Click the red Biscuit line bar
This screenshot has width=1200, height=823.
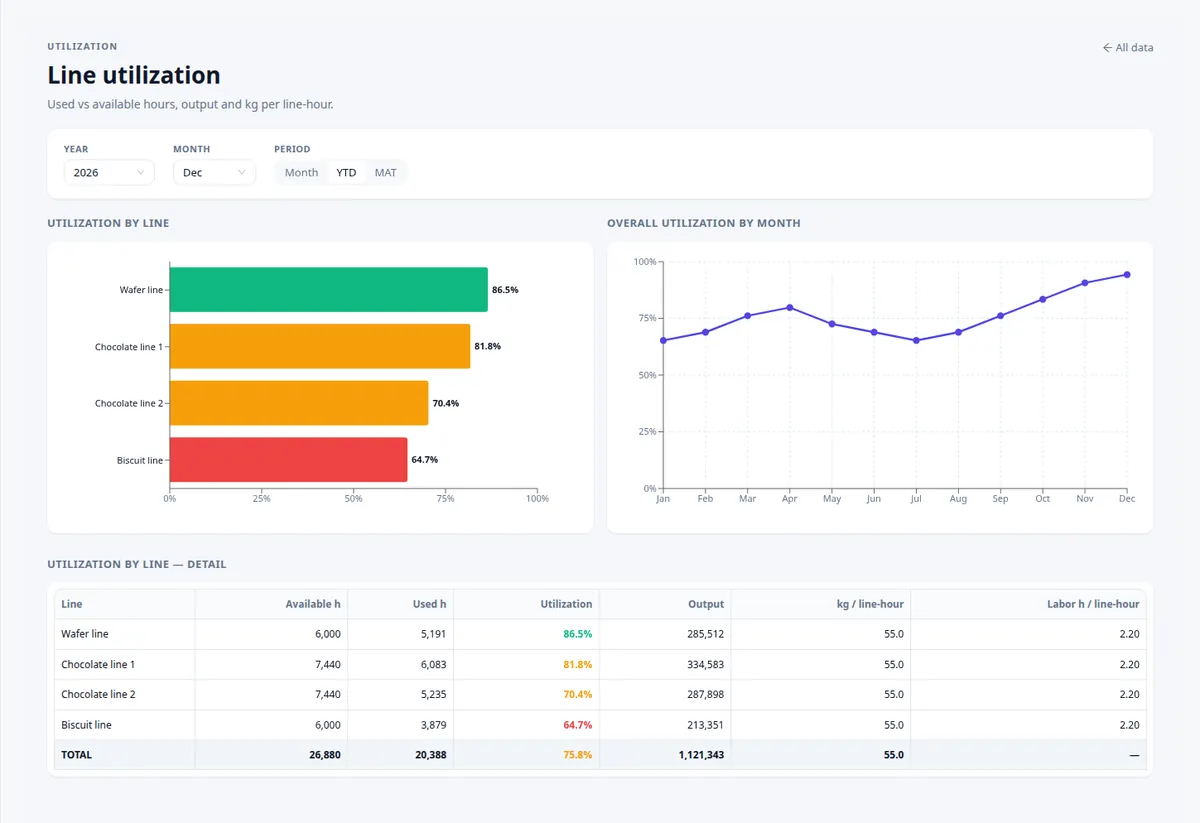click(289, 460)
